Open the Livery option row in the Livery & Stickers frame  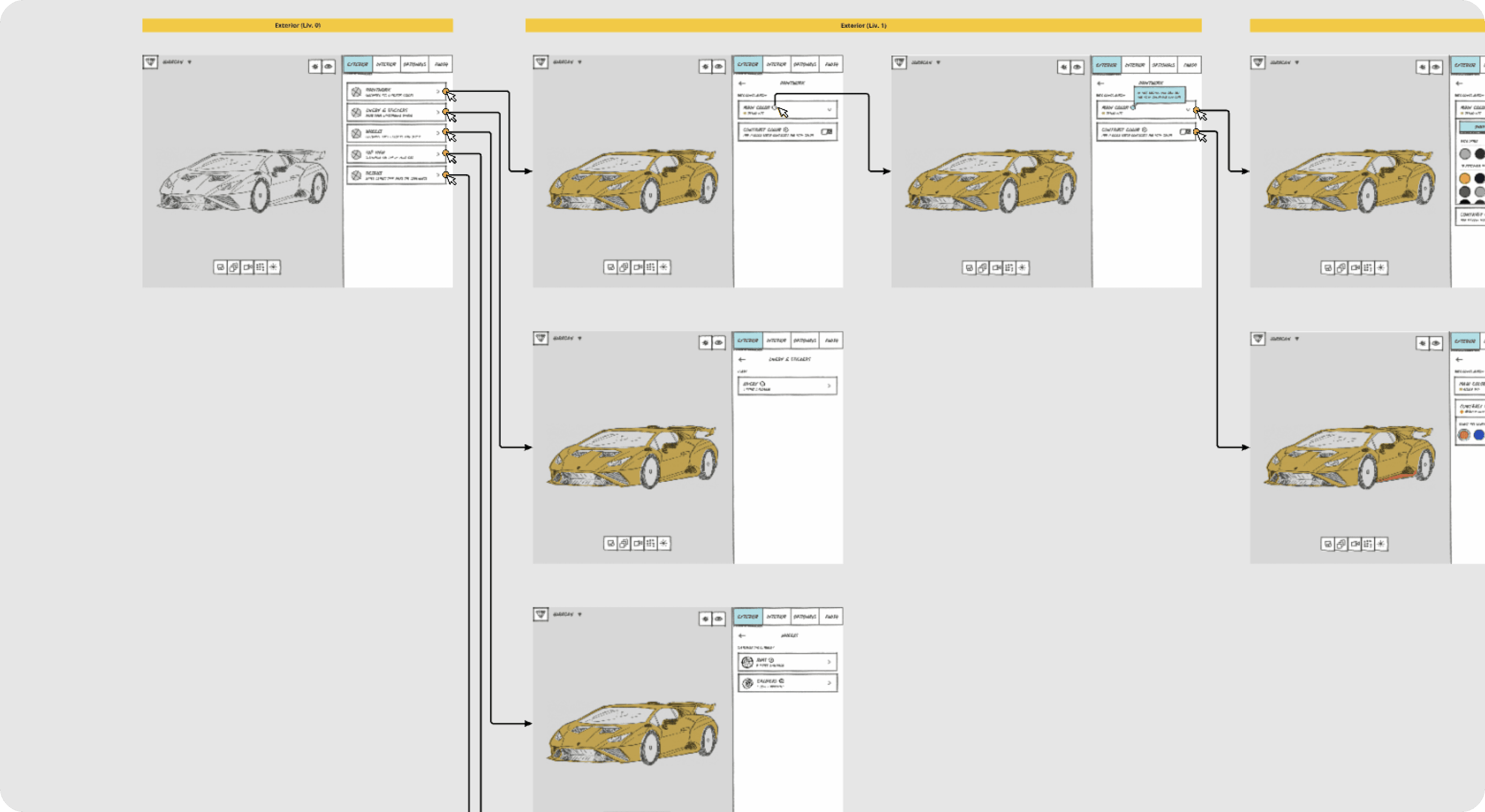[x=787, y=386]
